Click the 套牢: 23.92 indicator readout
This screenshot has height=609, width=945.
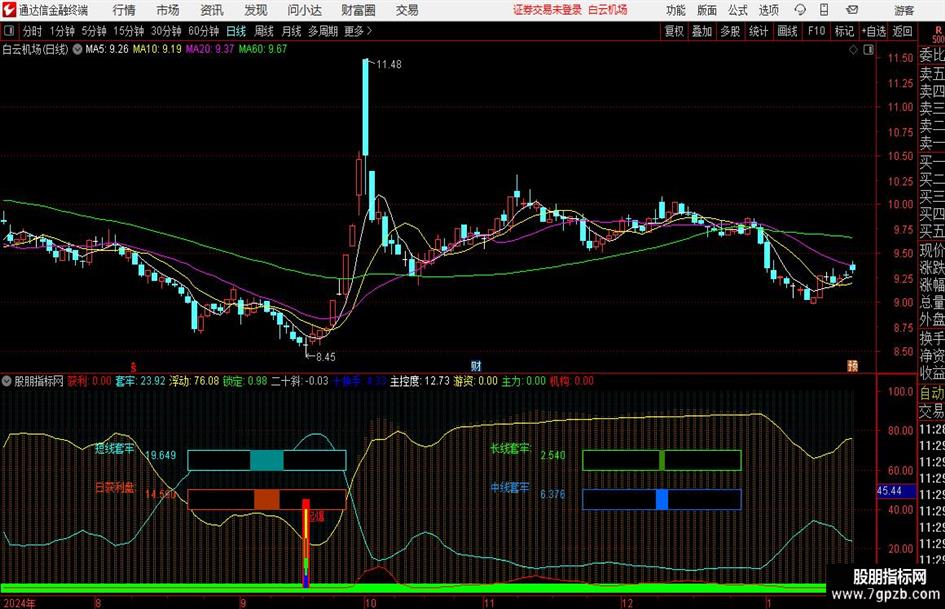point(140,381)
